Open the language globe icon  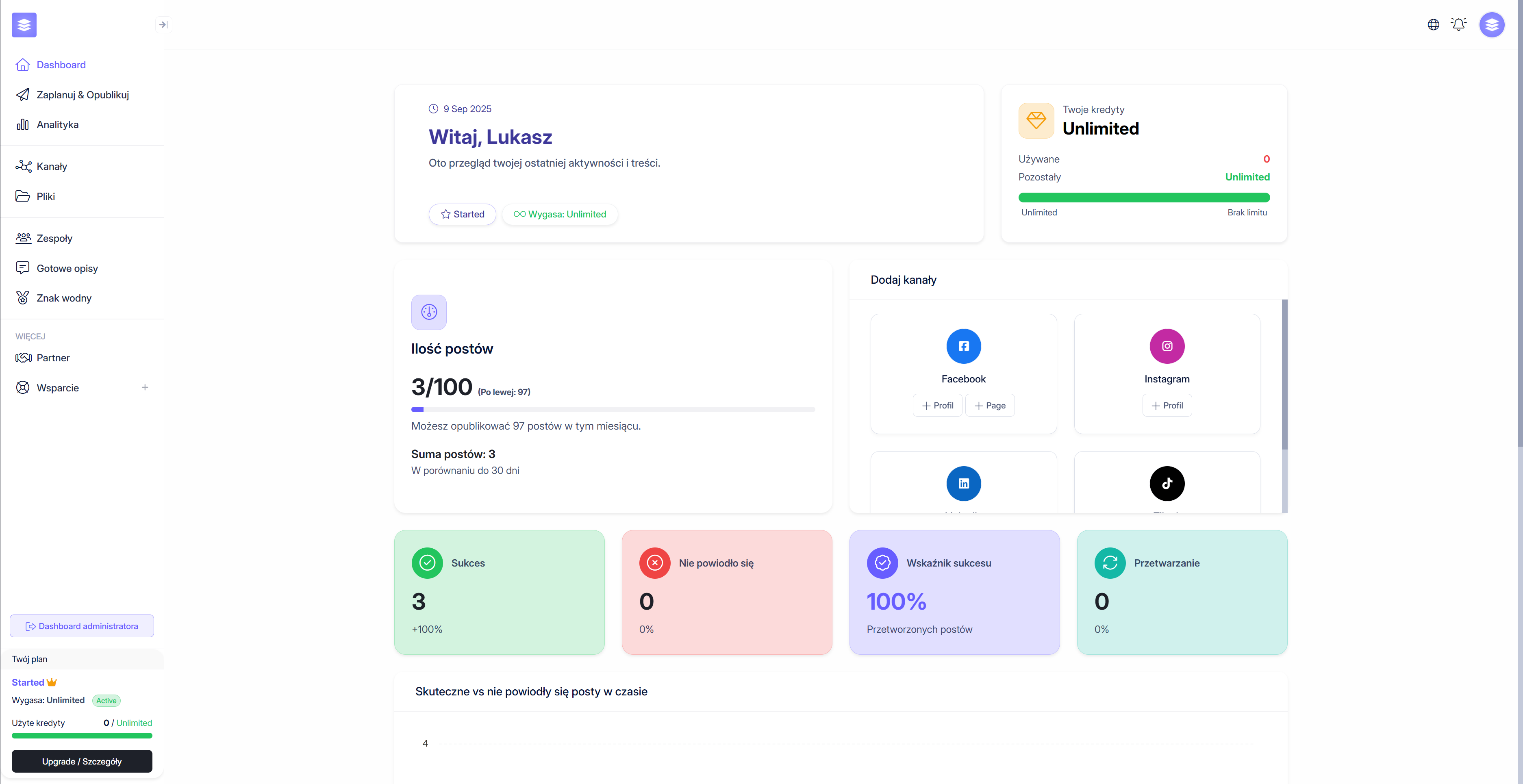[1433, 24]
